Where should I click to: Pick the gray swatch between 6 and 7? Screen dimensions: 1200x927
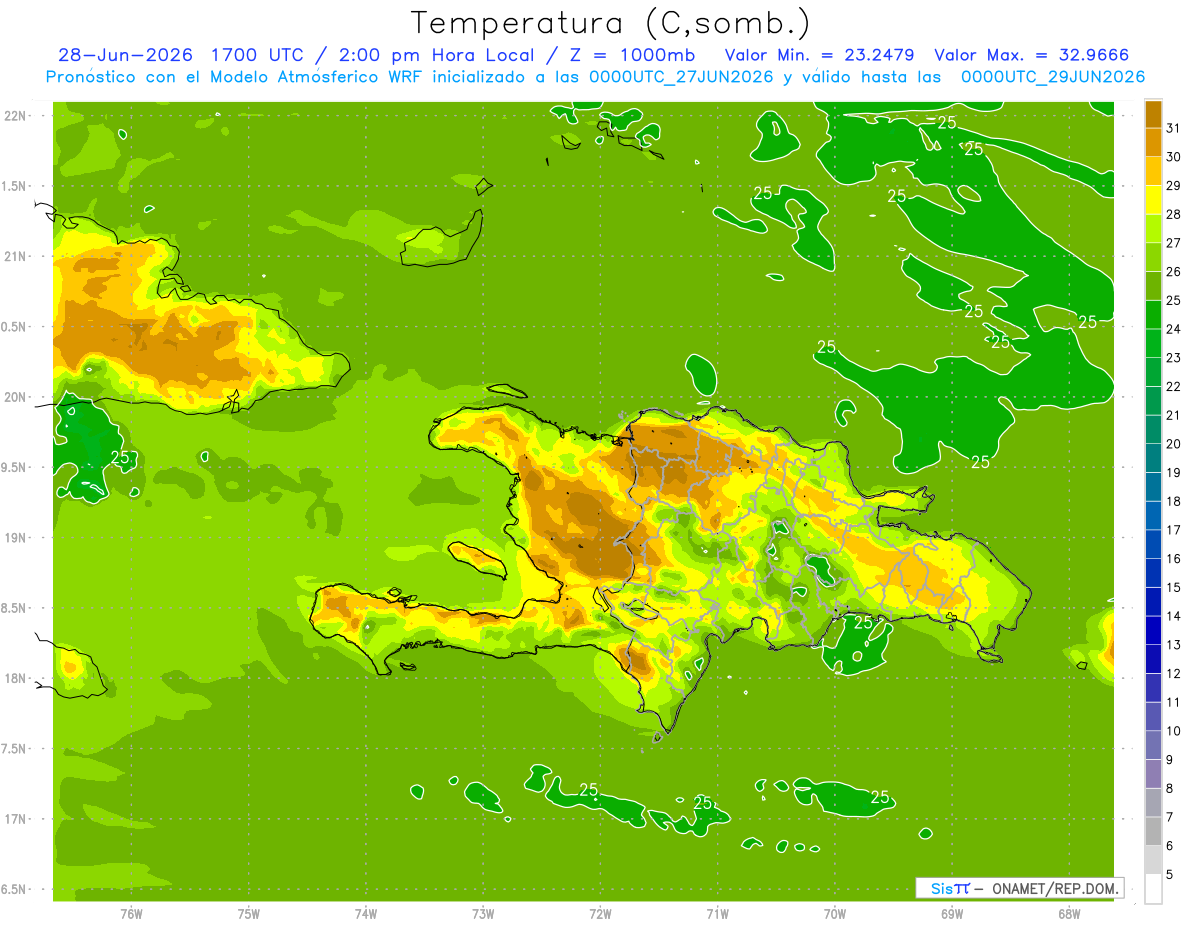(1153, 833)
